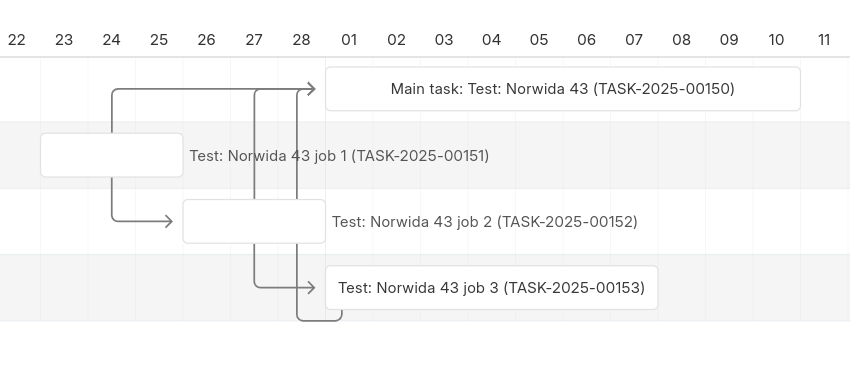Open the job 3 task bar
This screenshot has height=379, width=850.
[x=492, y=288]
